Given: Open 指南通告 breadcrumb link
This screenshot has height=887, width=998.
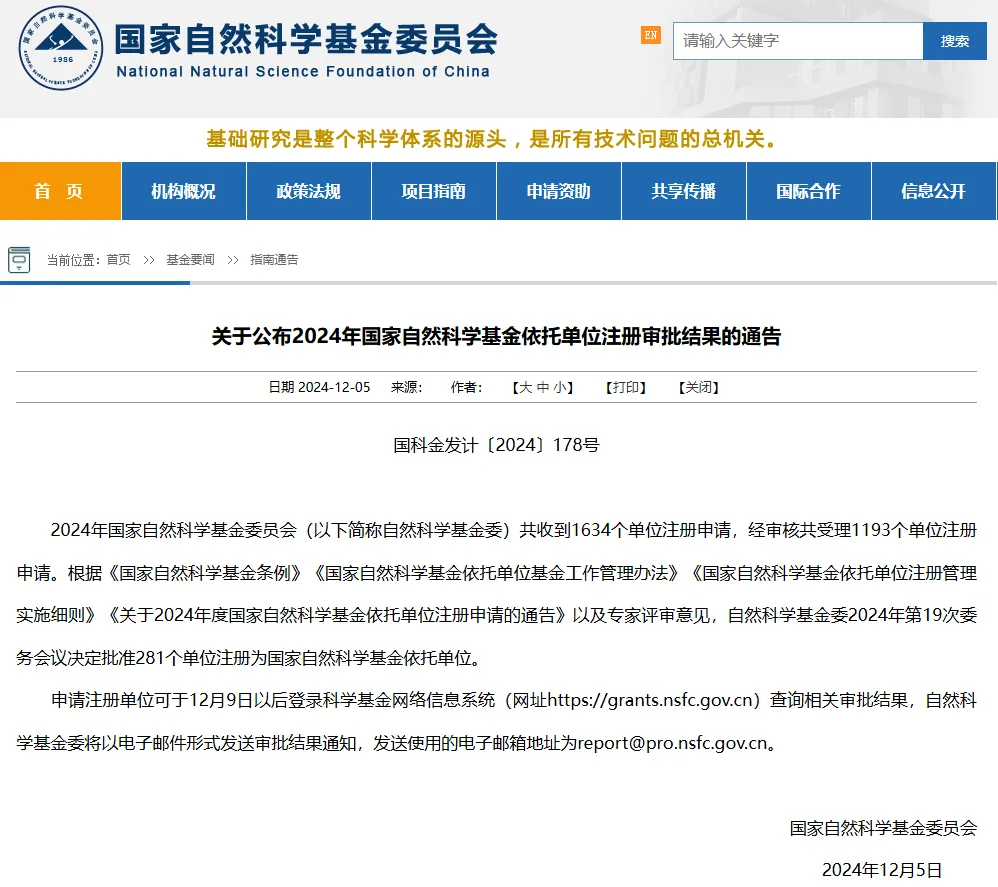Looking at the screenshot, I should pyautogui.click(x=274, y=260).
